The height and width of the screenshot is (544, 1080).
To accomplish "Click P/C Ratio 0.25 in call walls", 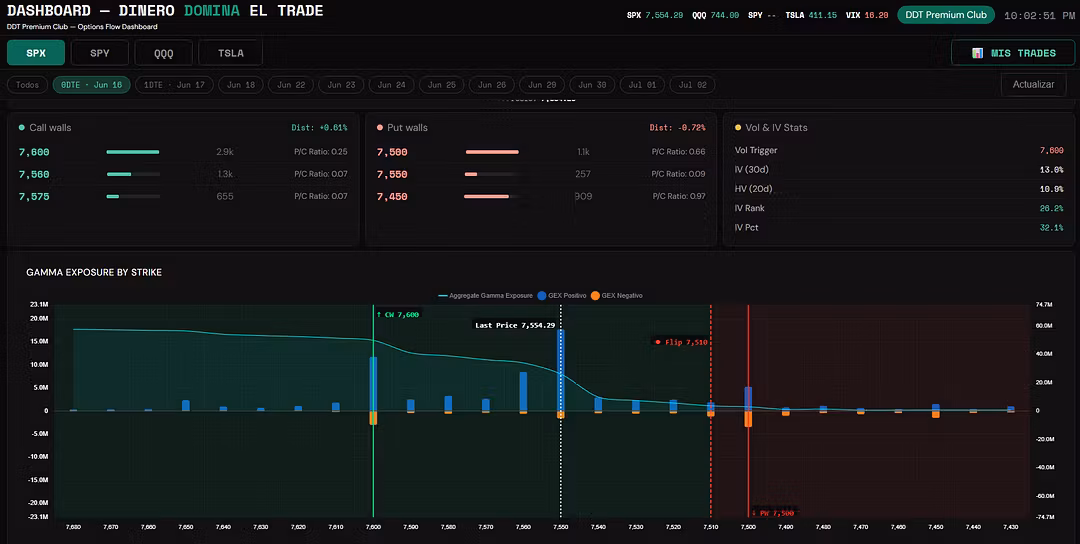I will coord(321,152).
